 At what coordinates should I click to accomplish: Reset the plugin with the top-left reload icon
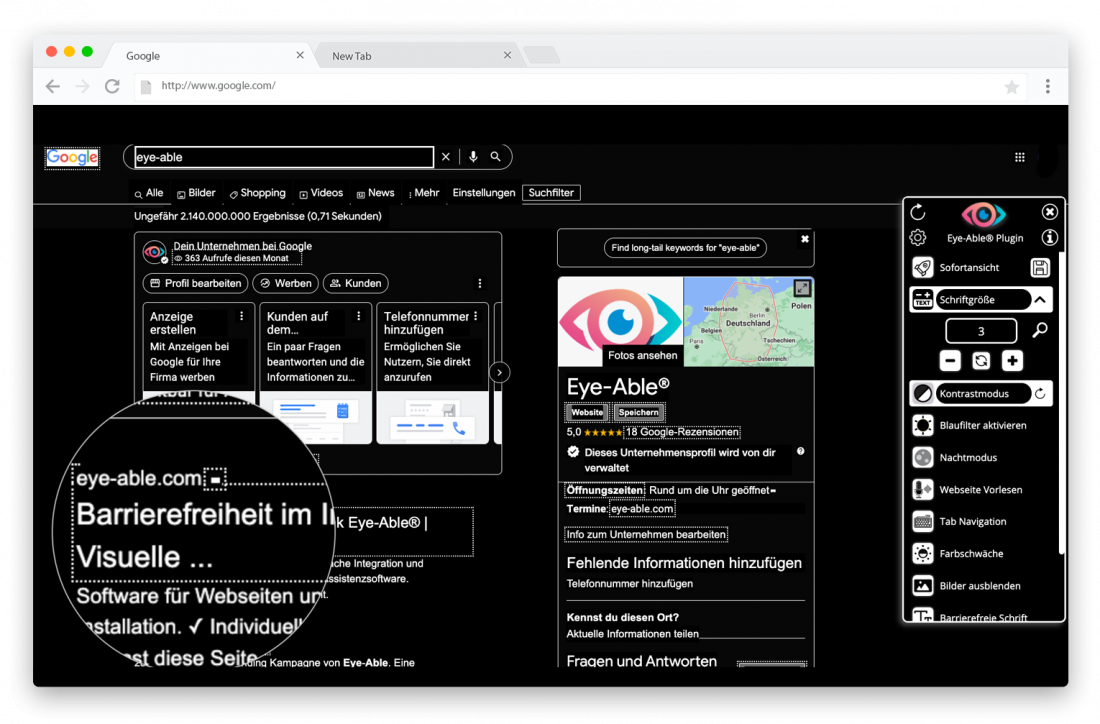[918, 212]
